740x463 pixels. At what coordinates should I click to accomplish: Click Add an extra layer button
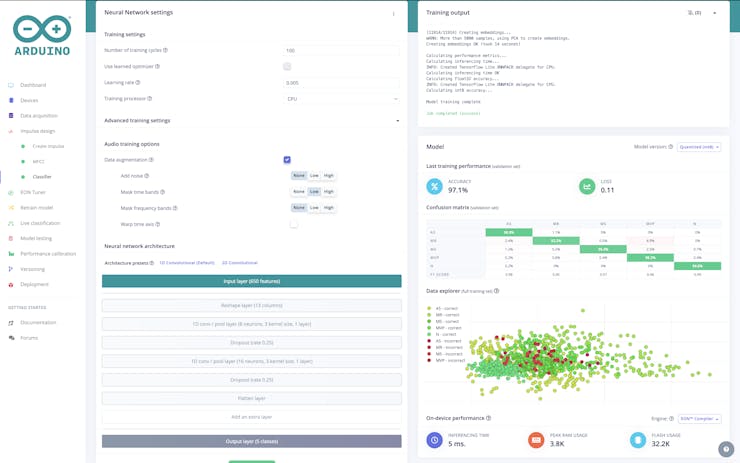coord(252,417)
